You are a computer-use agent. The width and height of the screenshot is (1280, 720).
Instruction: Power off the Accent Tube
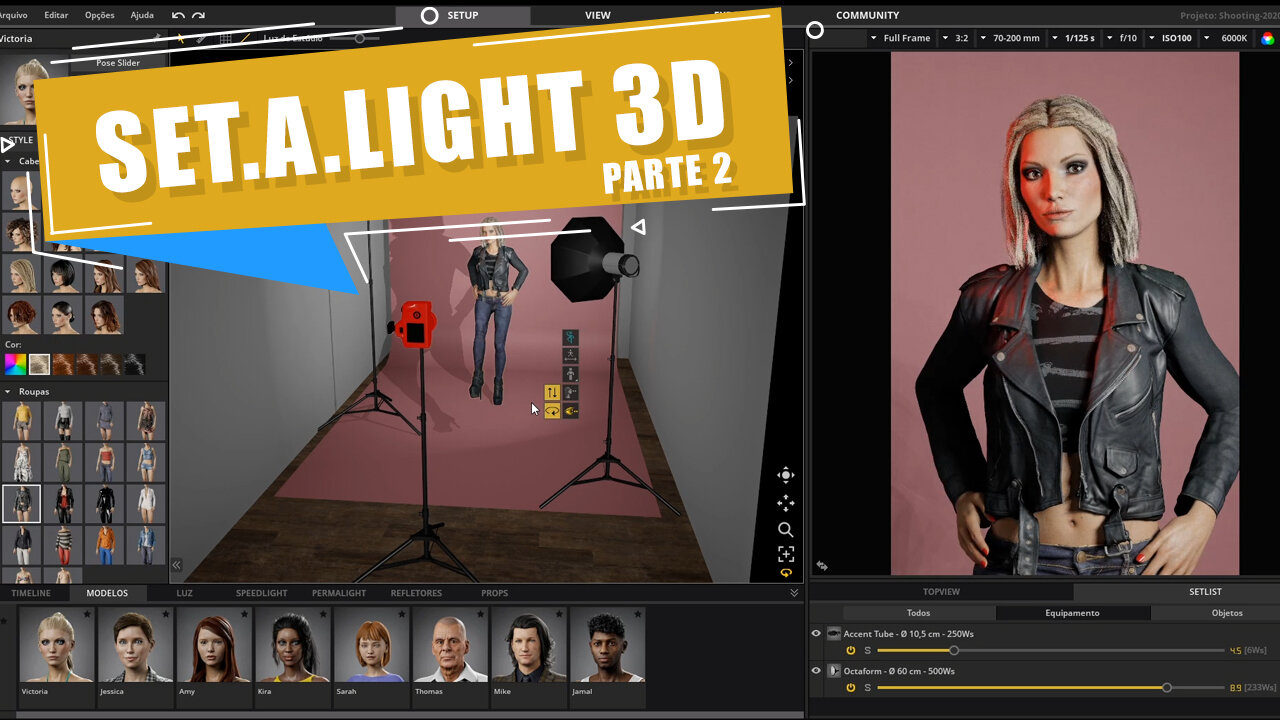point(851,650)
